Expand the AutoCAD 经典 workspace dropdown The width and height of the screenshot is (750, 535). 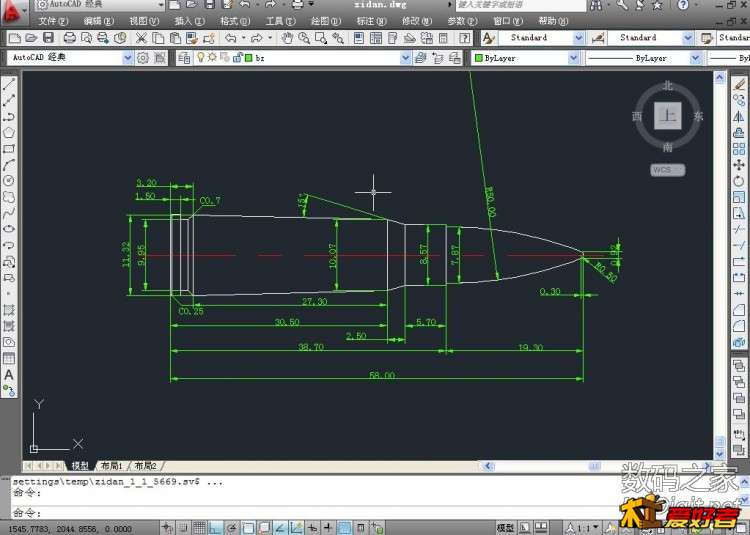[x=127, y=58]
